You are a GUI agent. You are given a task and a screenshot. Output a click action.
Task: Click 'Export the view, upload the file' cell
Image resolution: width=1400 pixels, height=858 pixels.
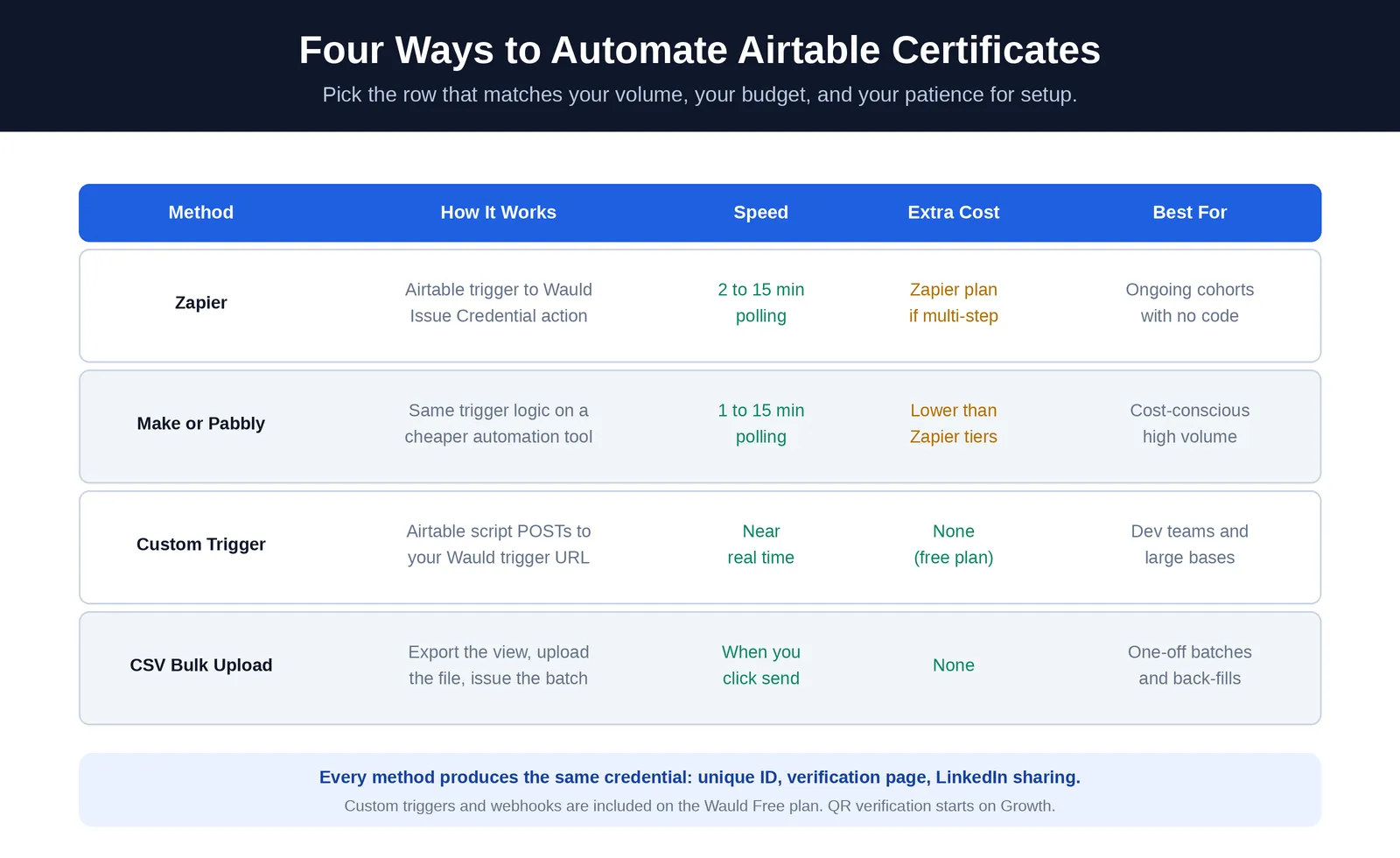[x=499, y=665]
